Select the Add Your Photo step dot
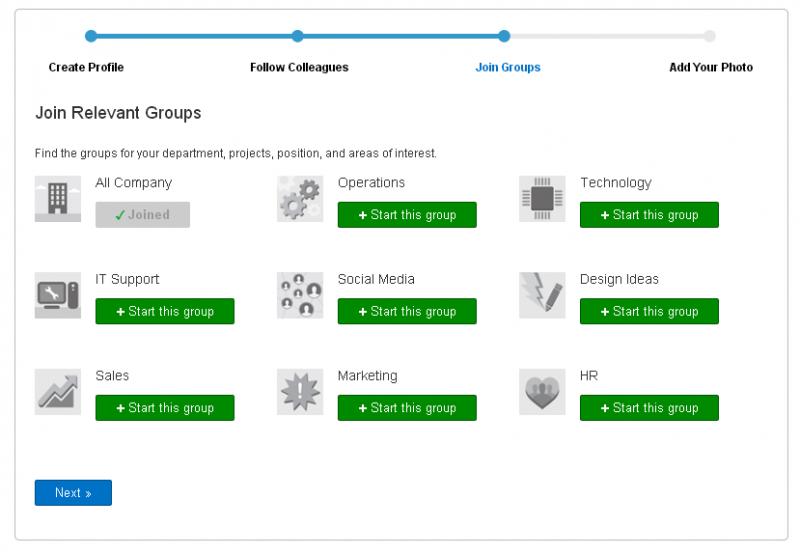Image resolution: width=800 pixels, height=555 pixels. coord(709,36)
